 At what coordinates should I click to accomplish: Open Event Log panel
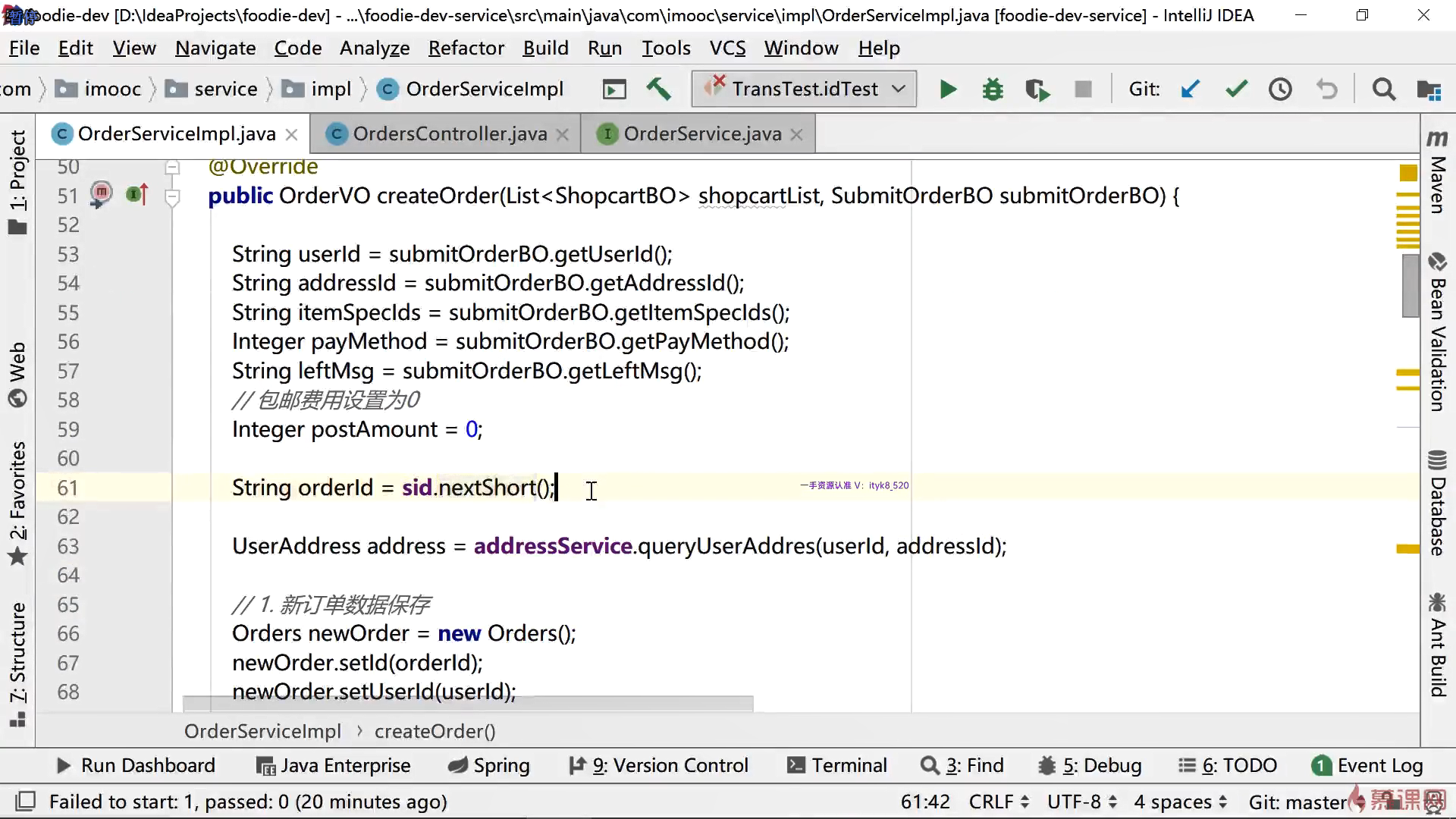tap(1367, 765)
